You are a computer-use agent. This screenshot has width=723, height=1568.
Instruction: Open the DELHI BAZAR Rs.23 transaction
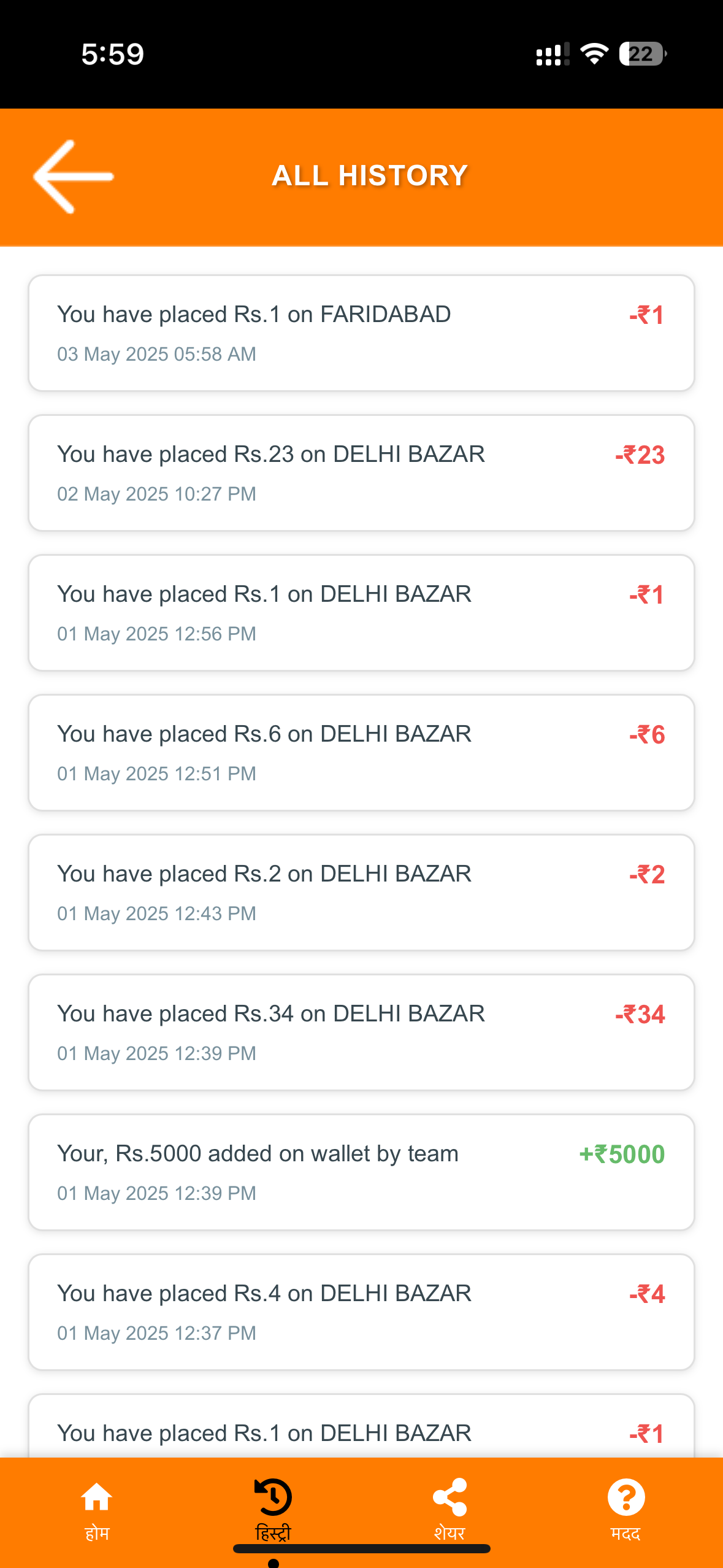point(361,473)
